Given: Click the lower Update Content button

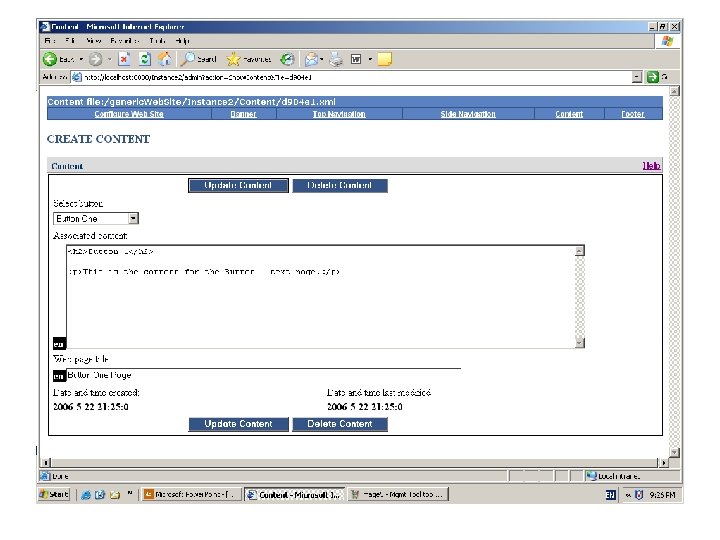Looking at the screenshot, I should click(238, 424).
